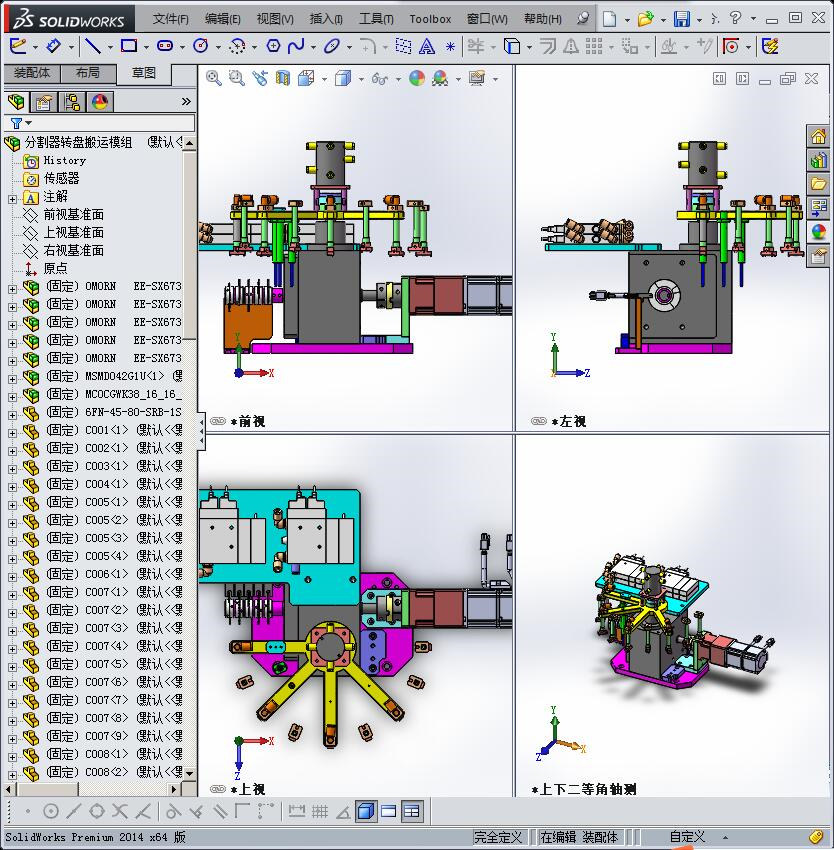Image resolution: width=834 pixels, height=850 pixels.
Task: Click the feature tree vertical scrollbar down arrow
Action: pos(189,774)
